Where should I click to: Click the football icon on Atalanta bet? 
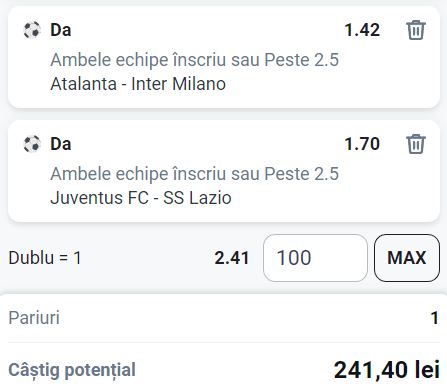(x=32, y=30)
